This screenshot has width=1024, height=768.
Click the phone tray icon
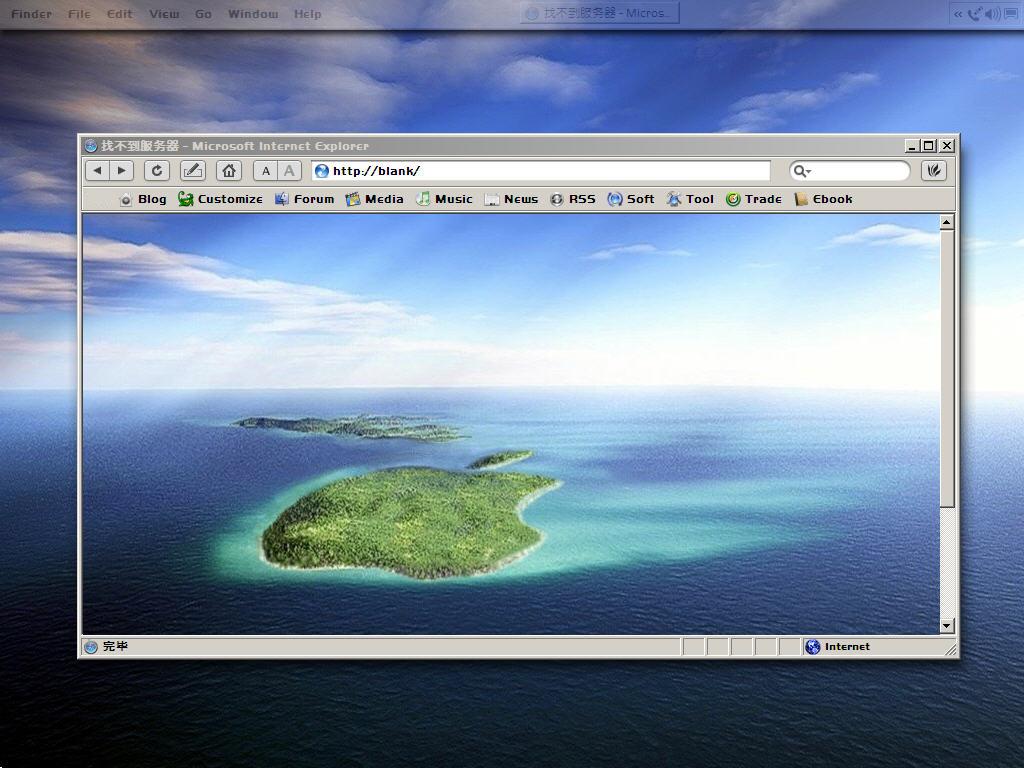[974, 14]
